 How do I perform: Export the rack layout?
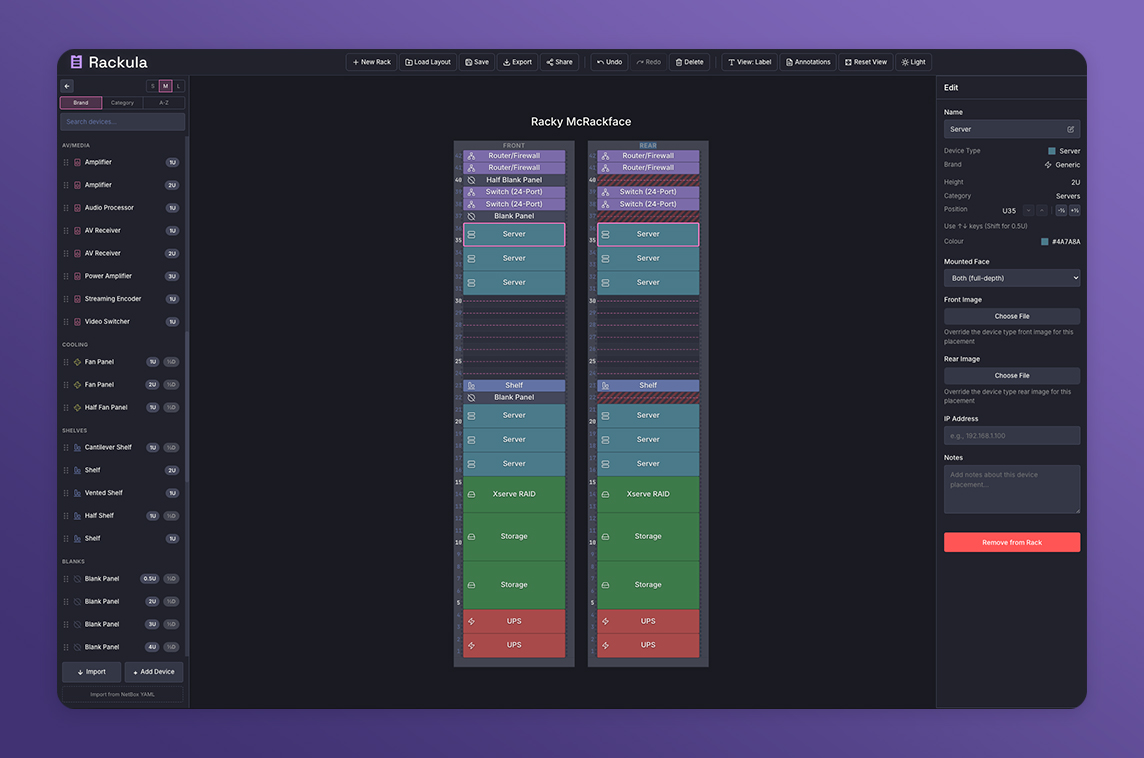click(x=517, y=62)
